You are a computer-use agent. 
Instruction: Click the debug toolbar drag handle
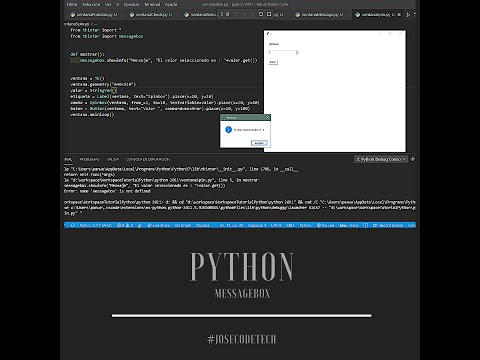(221, 14)
